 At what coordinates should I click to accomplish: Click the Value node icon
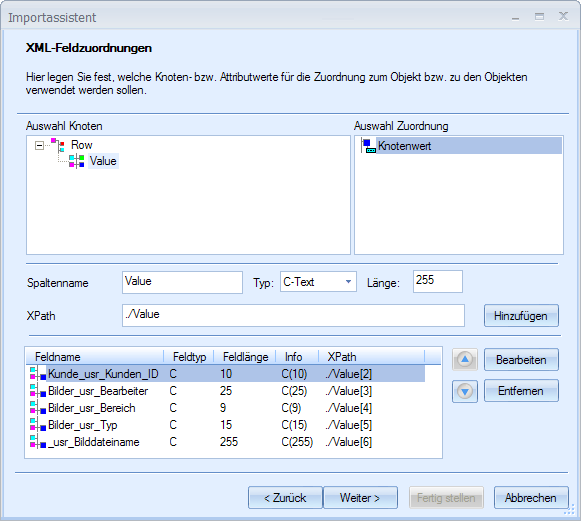pos(77,161)
